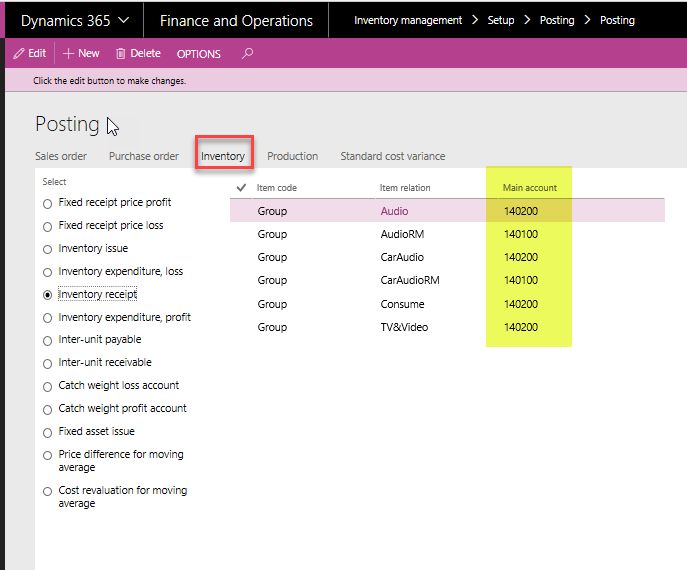687x570 pixels.
Task: Switch to the Production tab
Action: [292, 156]
